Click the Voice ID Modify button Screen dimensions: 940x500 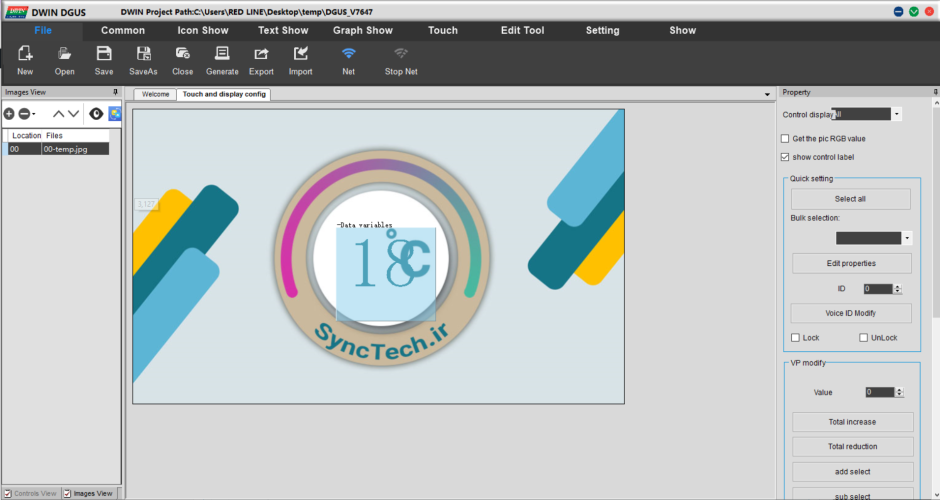851,313
